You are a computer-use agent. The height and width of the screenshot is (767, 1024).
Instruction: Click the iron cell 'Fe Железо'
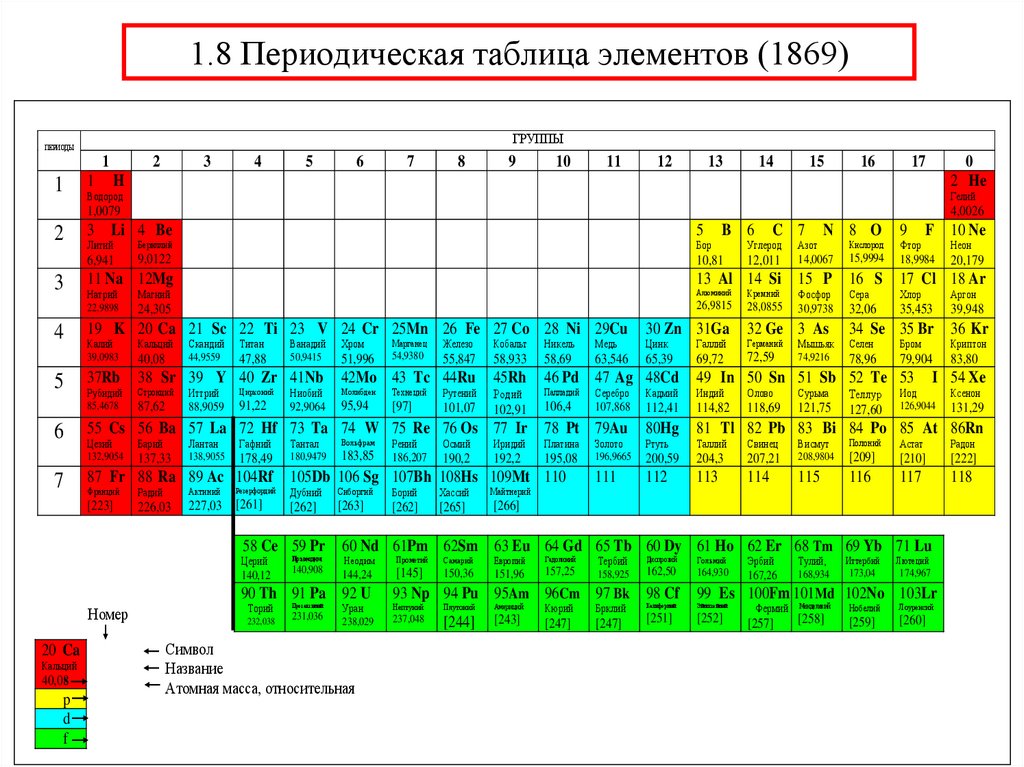pos(462,342)
